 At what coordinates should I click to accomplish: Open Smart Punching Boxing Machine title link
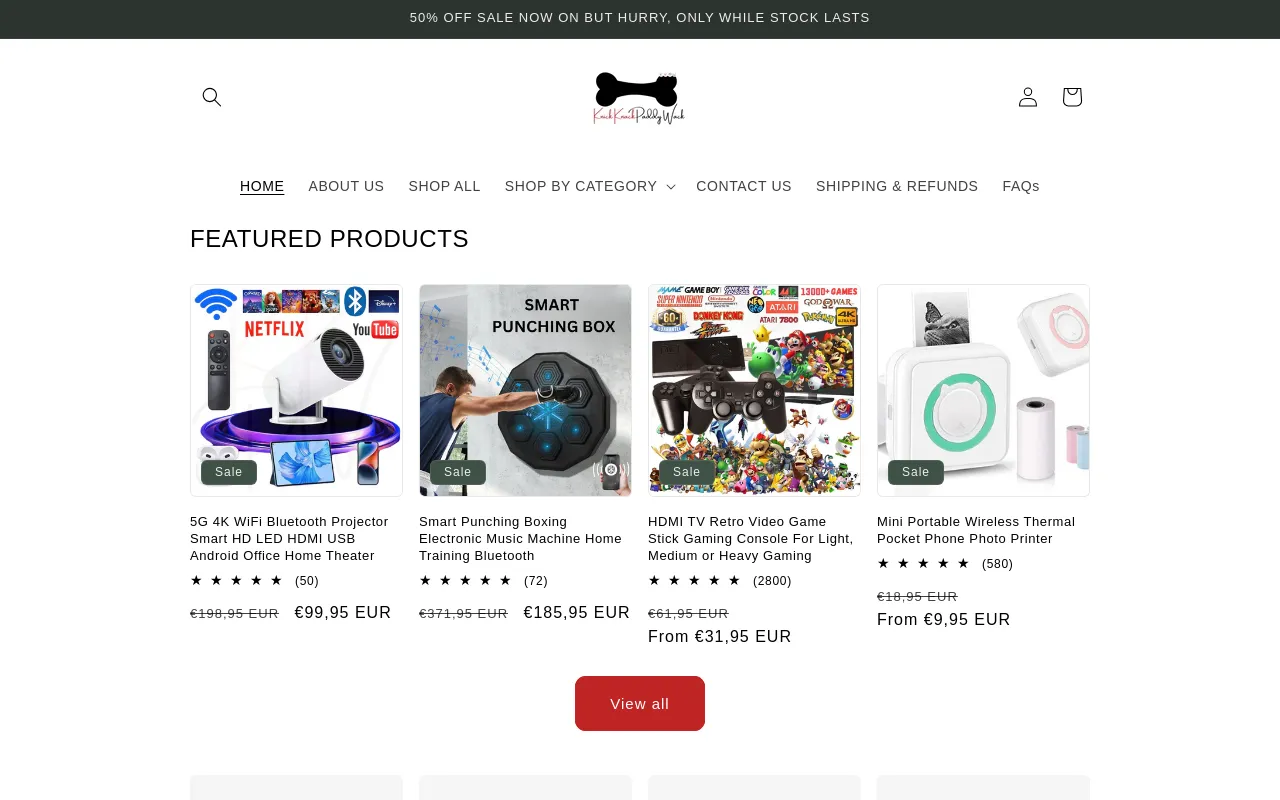[520, 538]
